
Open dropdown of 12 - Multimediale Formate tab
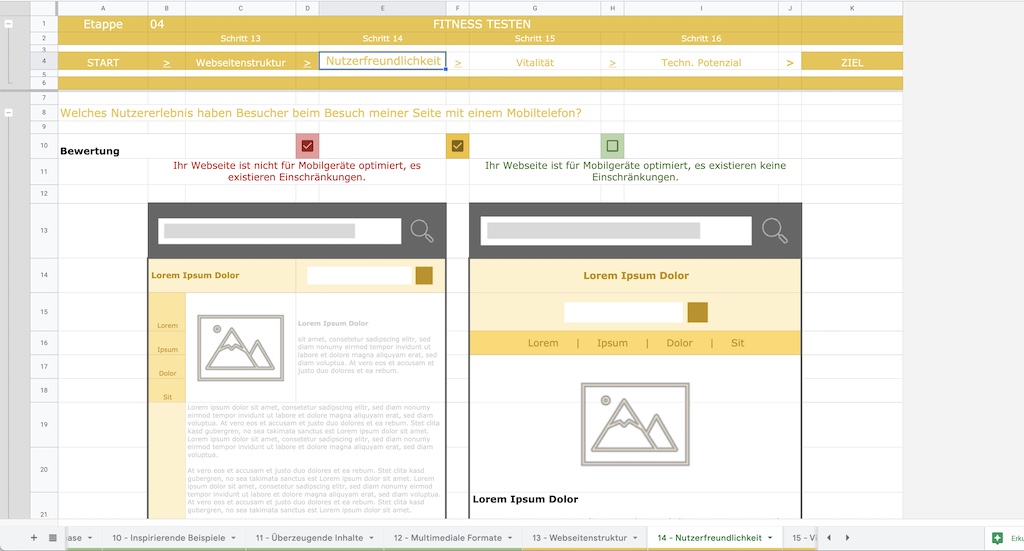point(510,538)
